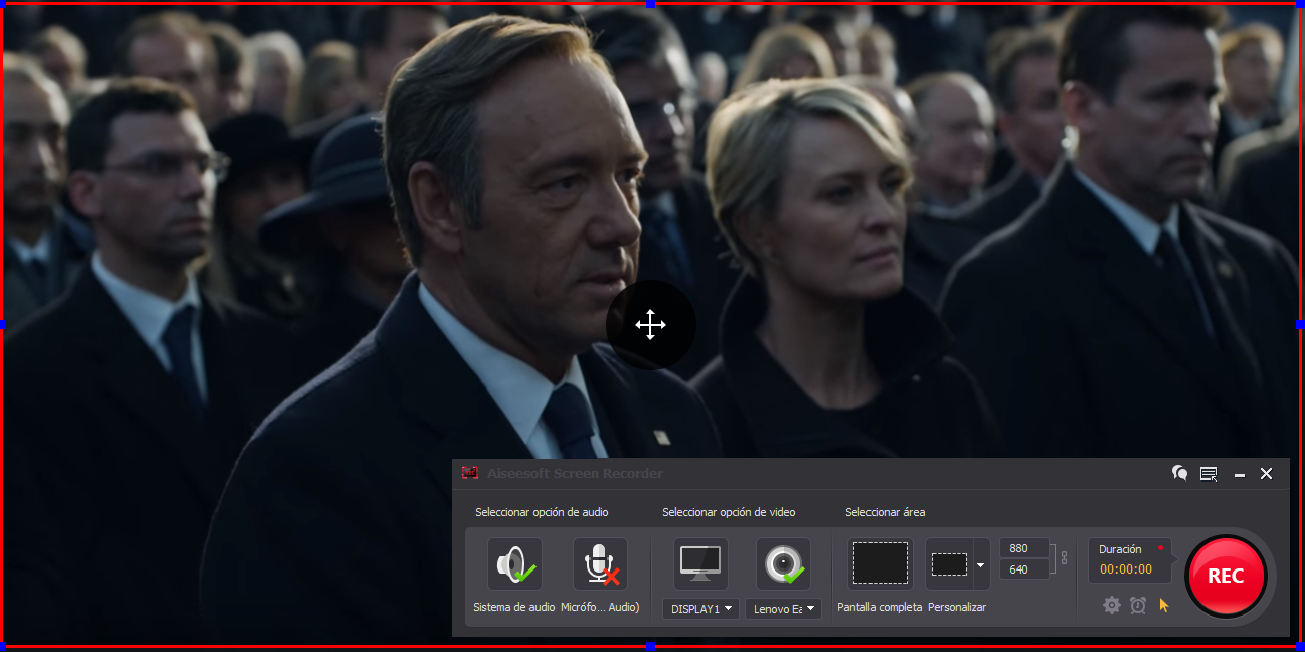Toggle the aspect ratio lock link icon
The height and width of the screenshot is (652, 1305).
tap(1065, 558)
